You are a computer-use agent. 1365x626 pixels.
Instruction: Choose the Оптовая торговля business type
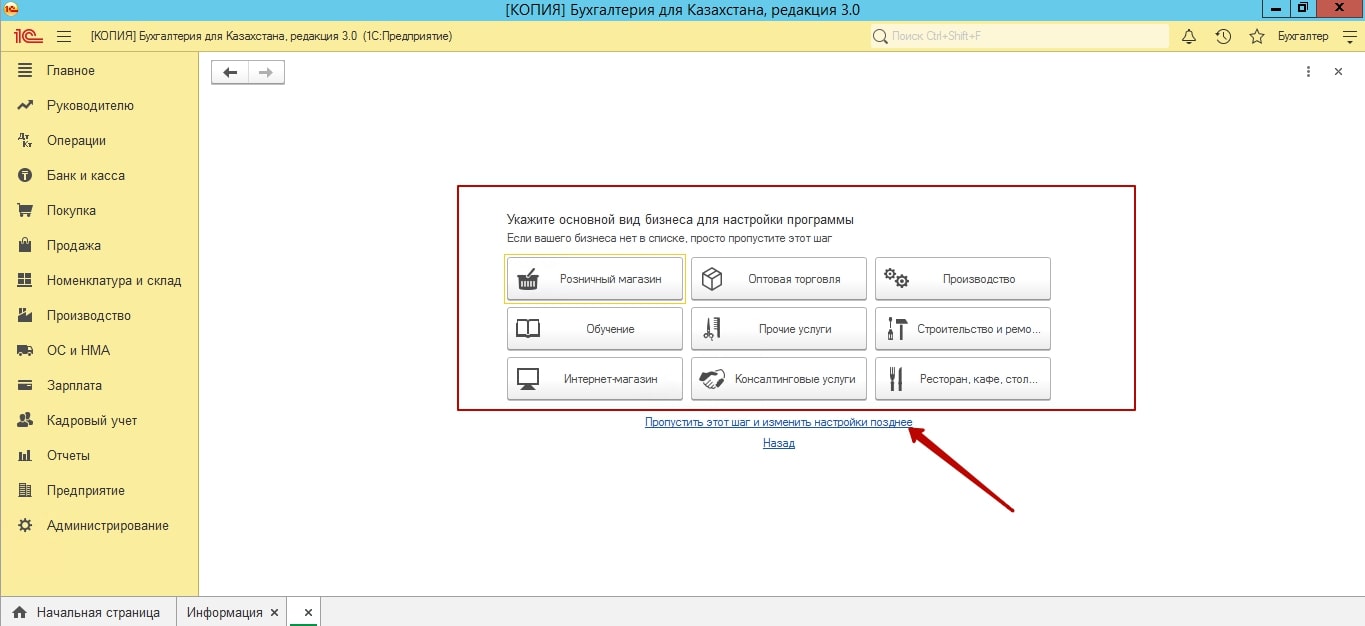[779, 279]
